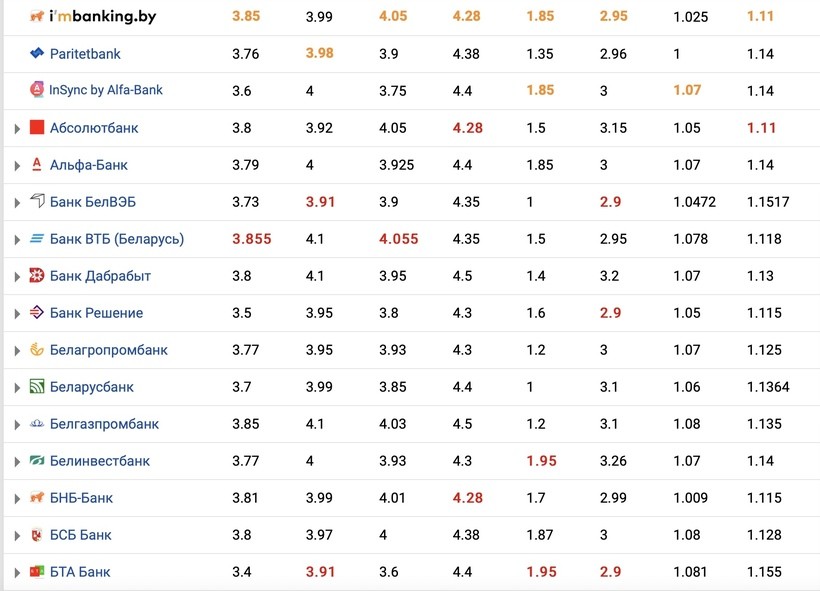Click the Белагропромбанк yellow logo icon
Screen dimensions: 820x591
pos(37,350)
